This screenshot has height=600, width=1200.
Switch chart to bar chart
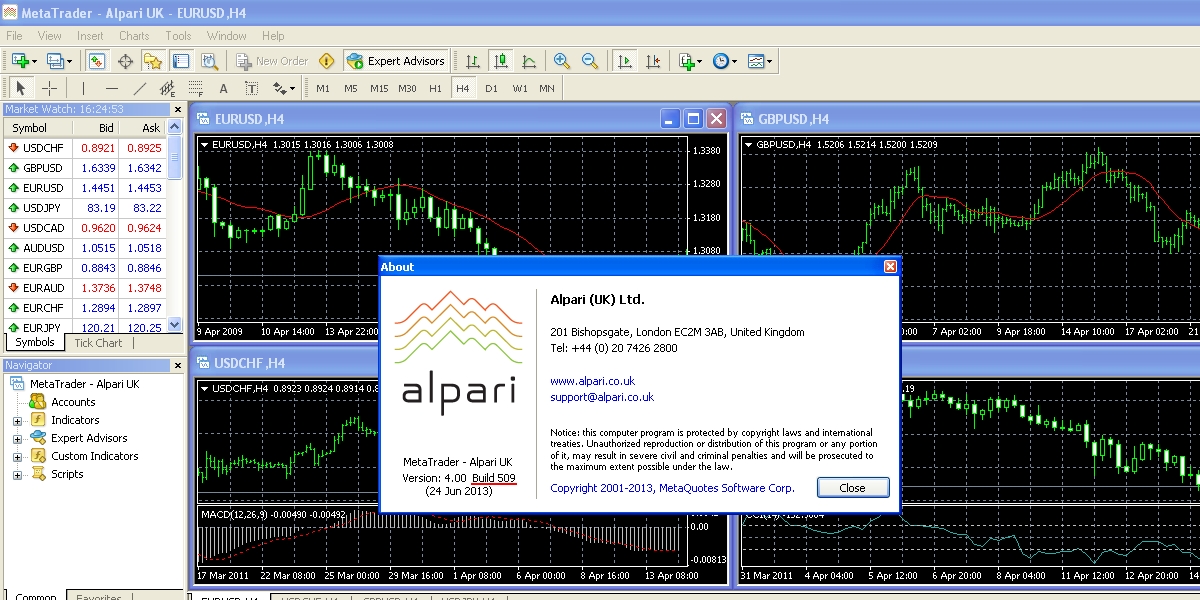[472, 61]
